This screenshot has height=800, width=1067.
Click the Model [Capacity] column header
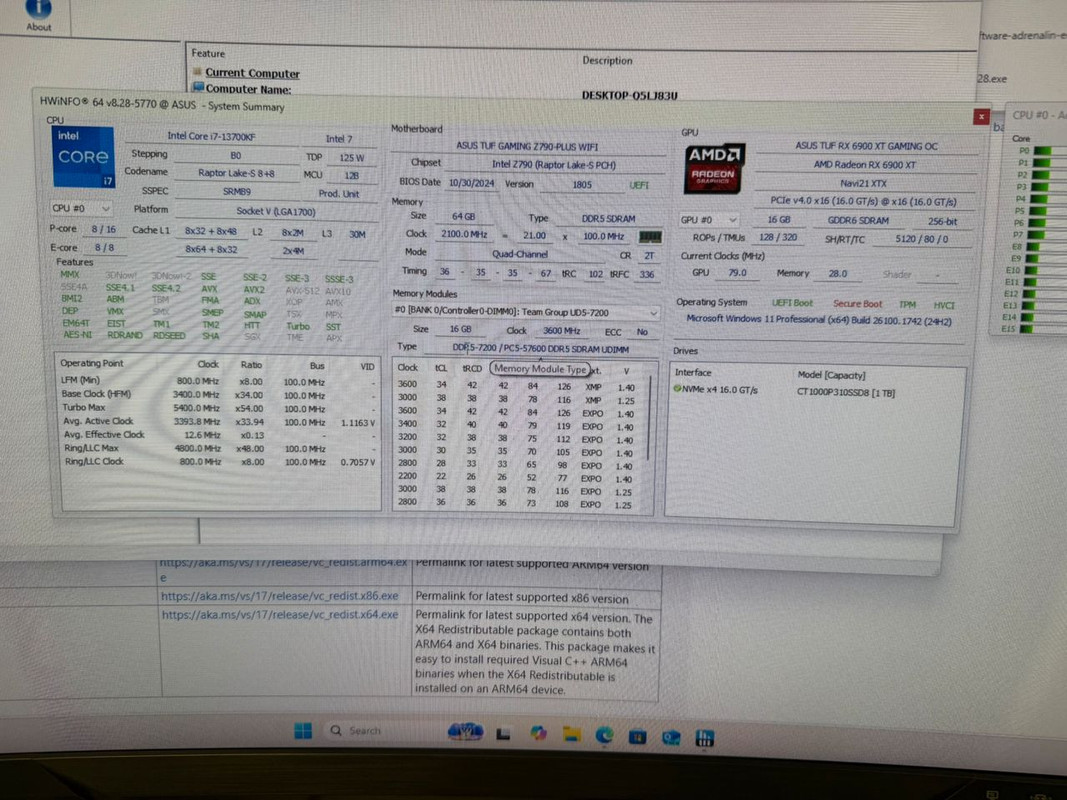(x=831, y=376)
